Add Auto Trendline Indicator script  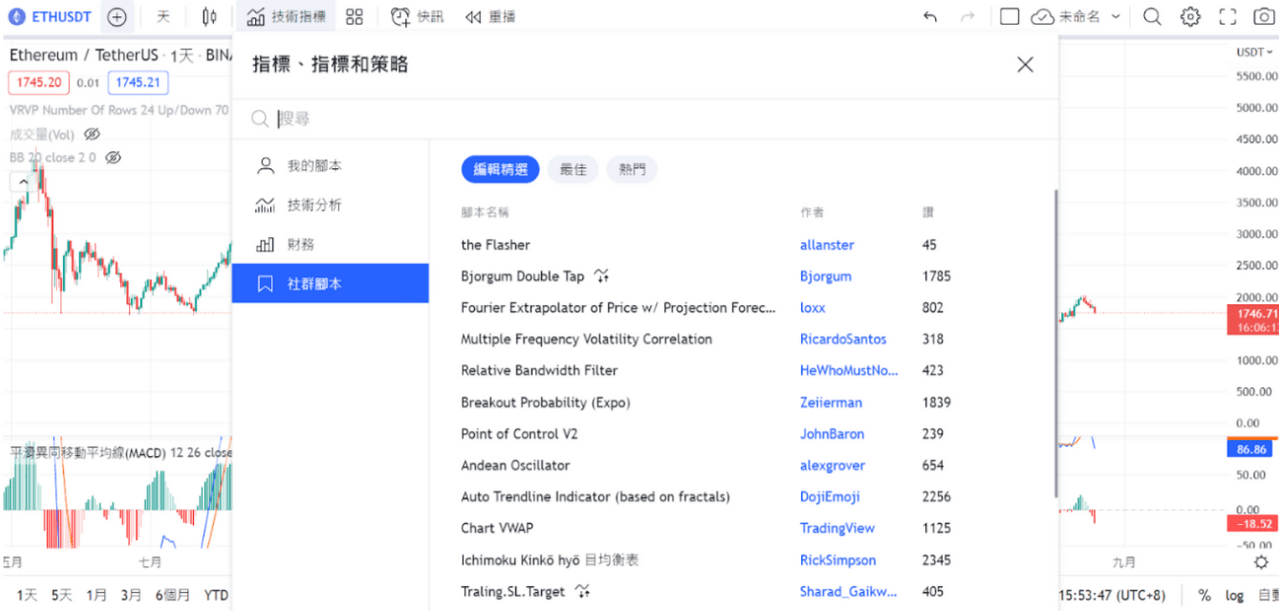coord(595,497)
